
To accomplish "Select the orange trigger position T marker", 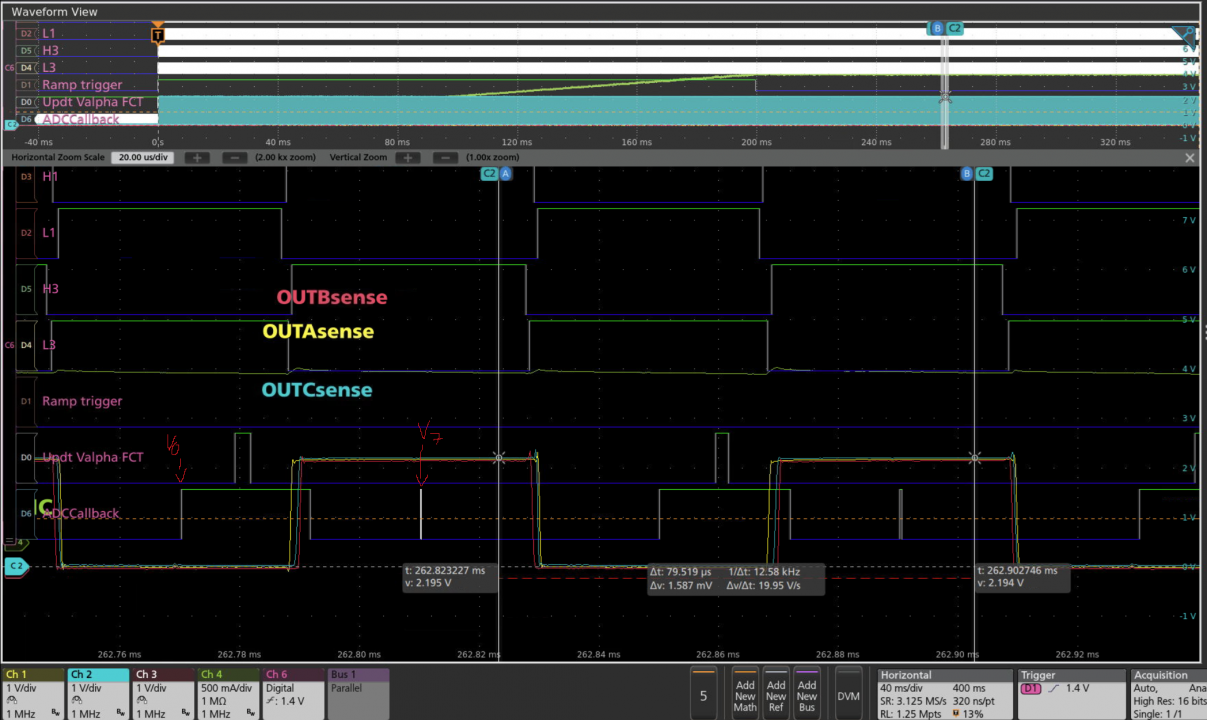I will (x=157, y=35).
